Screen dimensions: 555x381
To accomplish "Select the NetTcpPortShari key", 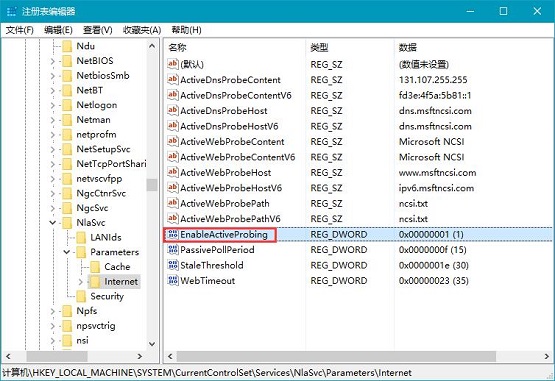I will pyautogui.click(x=111, y=164).
